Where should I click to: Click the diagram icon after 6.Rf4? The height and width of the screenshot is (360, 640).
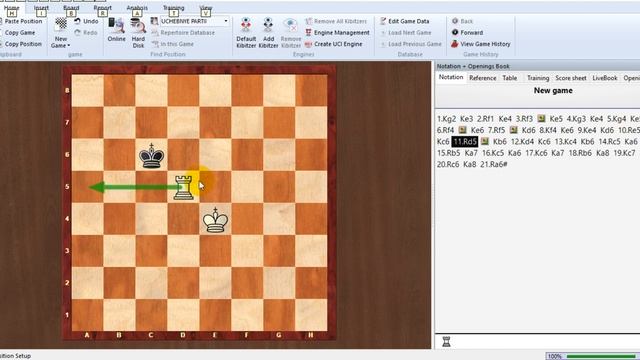point(462,130)
